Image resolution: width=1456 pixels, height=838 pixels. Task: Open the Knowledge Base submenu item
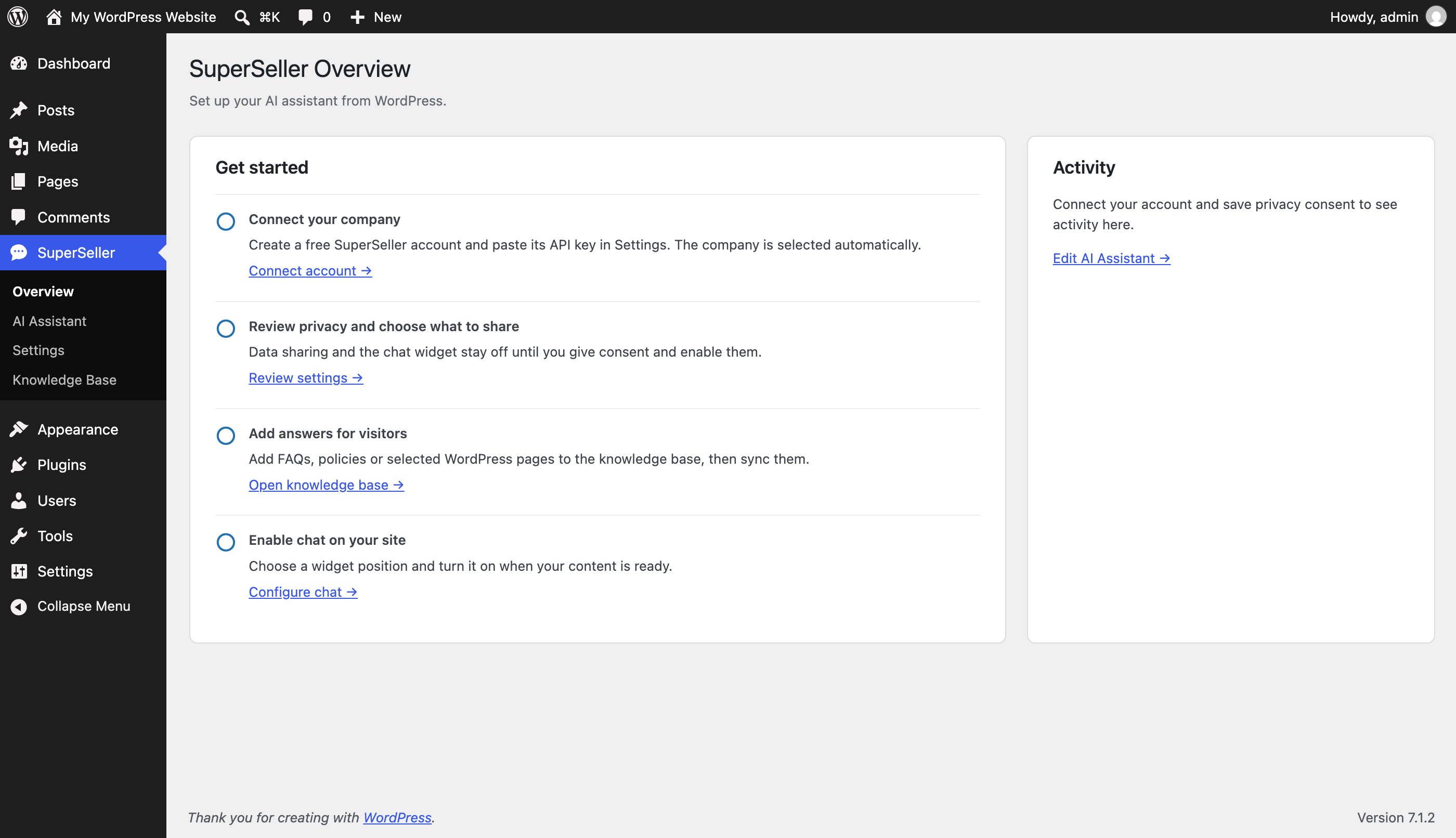point(64,380)
